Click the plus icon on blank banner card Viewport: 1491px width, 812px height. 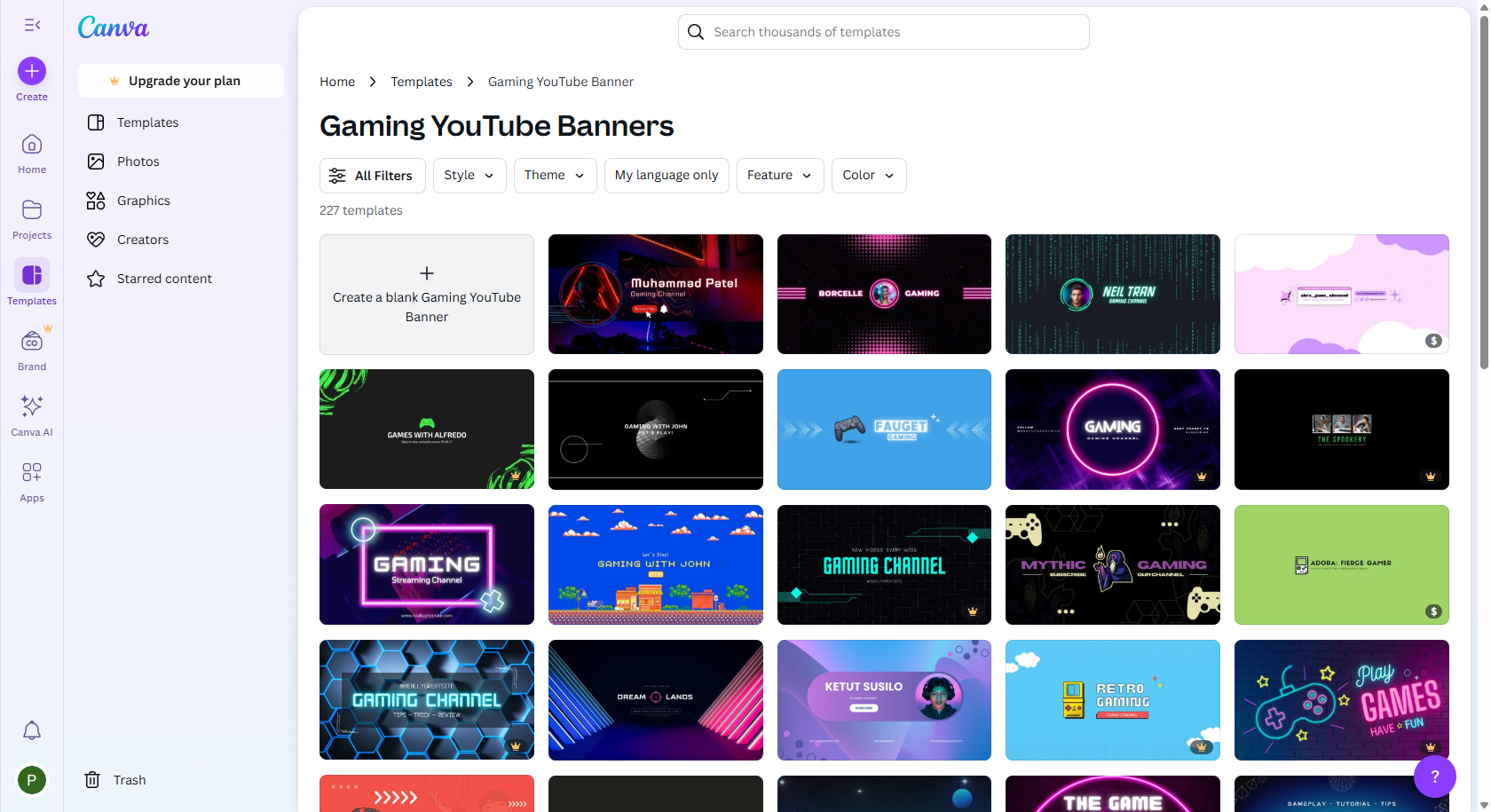pyautogui.click(x=427, y=273)
